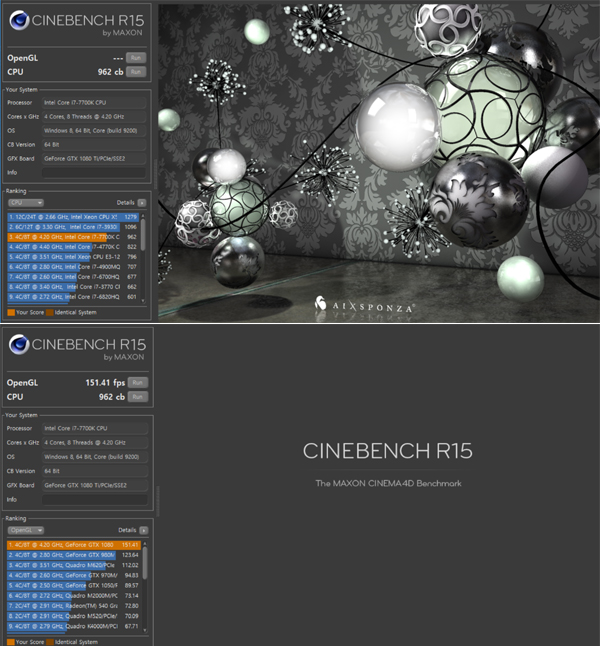Open the OpenGL ranking type dropdown

pos(26,530)
